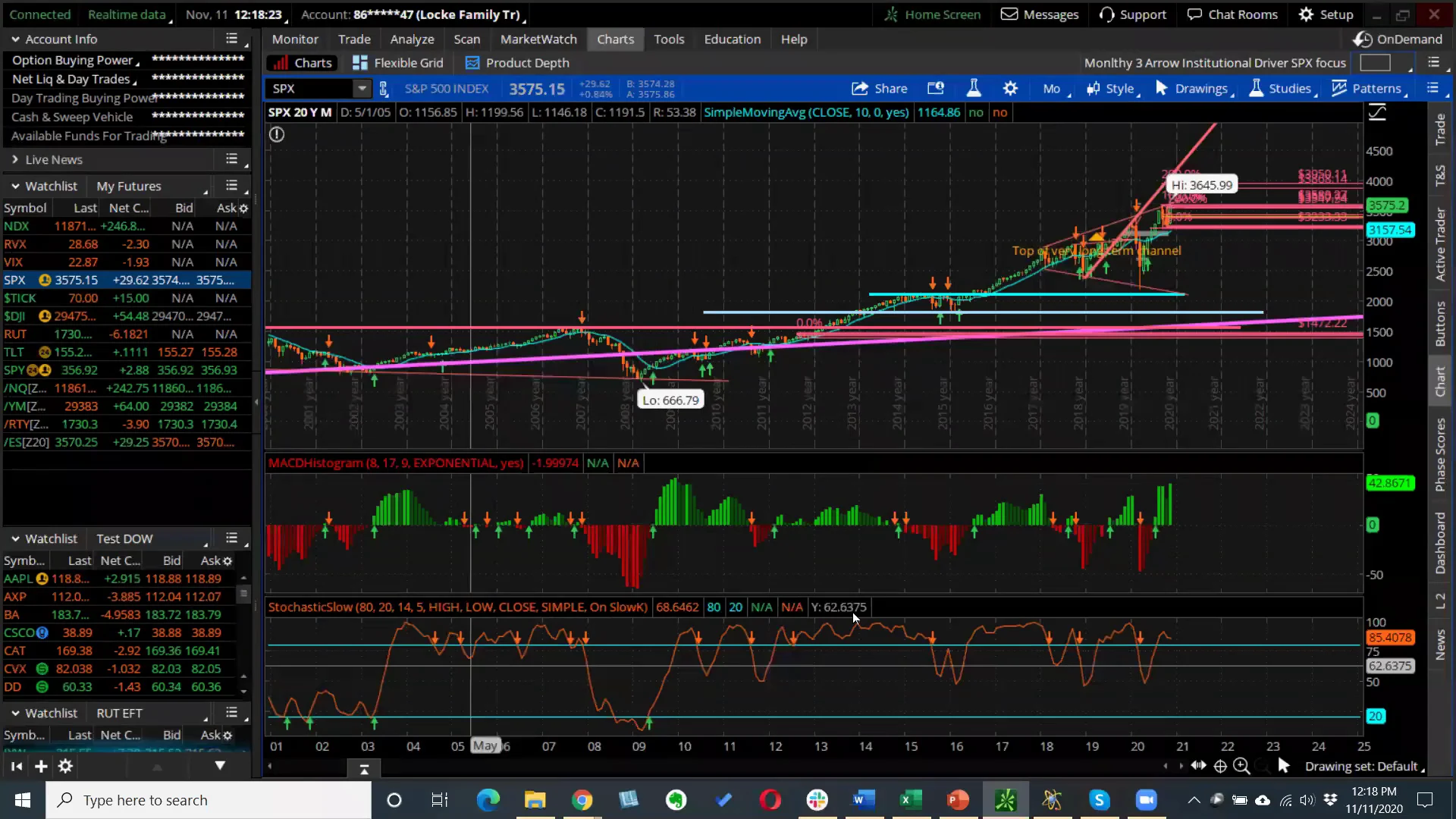Open the grid menu icon beside chart title
The width and height of the screenshot is (1456, 819).
point(1433,62)
